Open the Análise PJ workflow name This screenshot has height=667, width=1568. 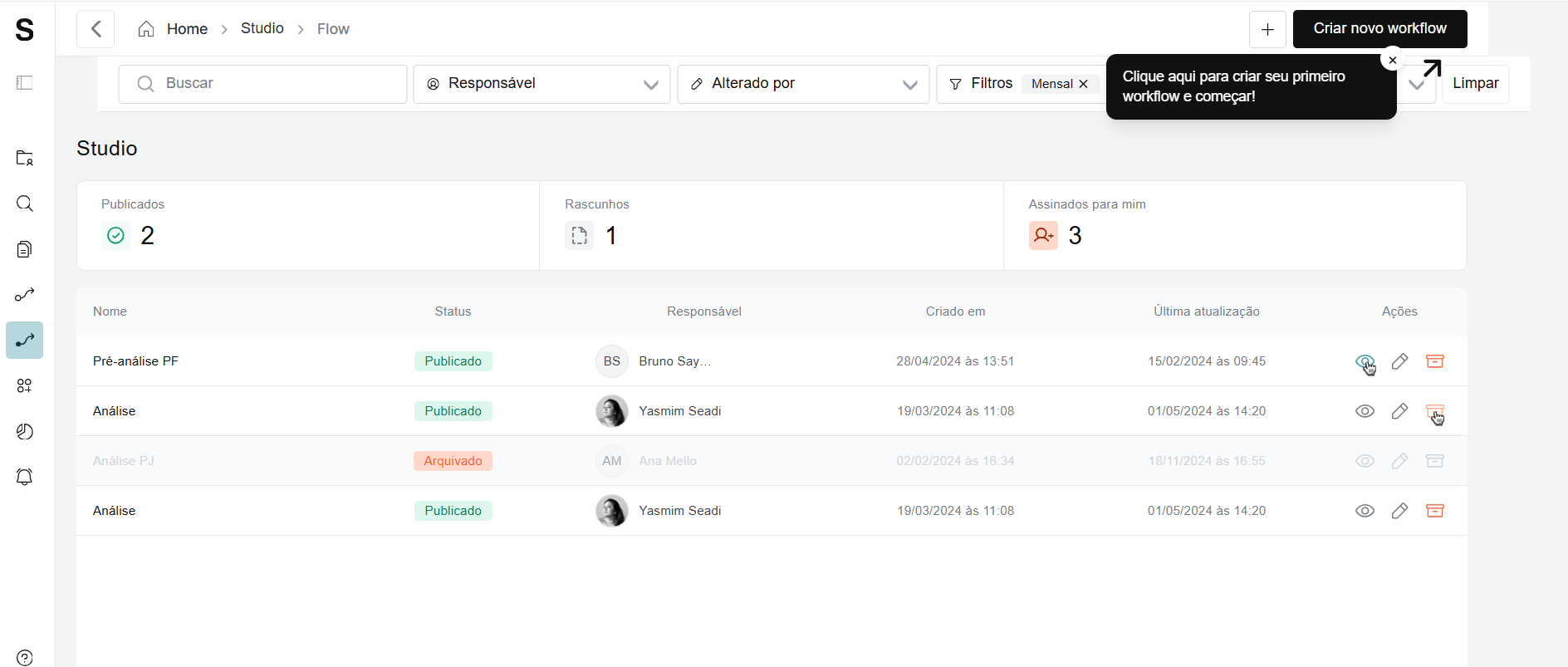coord(124,461)
